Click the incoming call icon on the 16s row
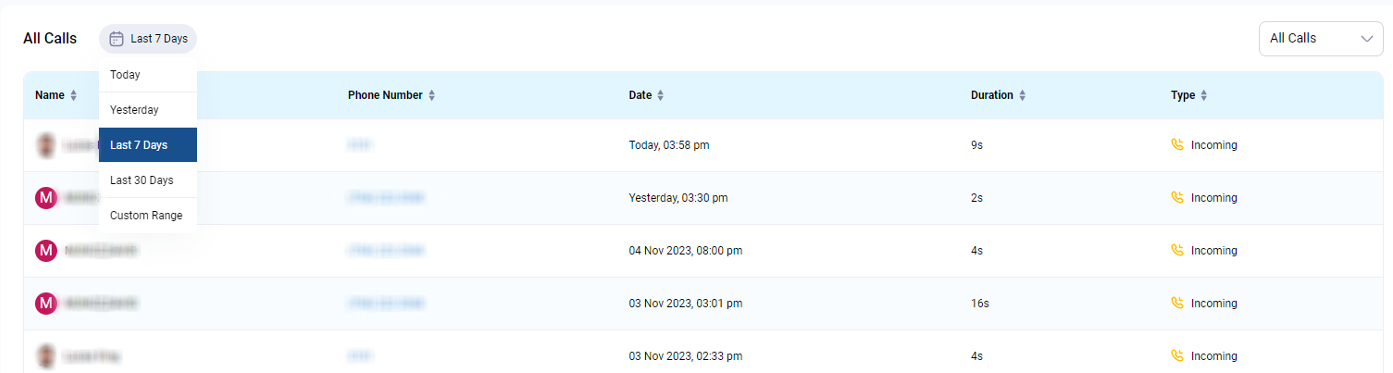1393x373 pixels. click(x=1177, y=303)
